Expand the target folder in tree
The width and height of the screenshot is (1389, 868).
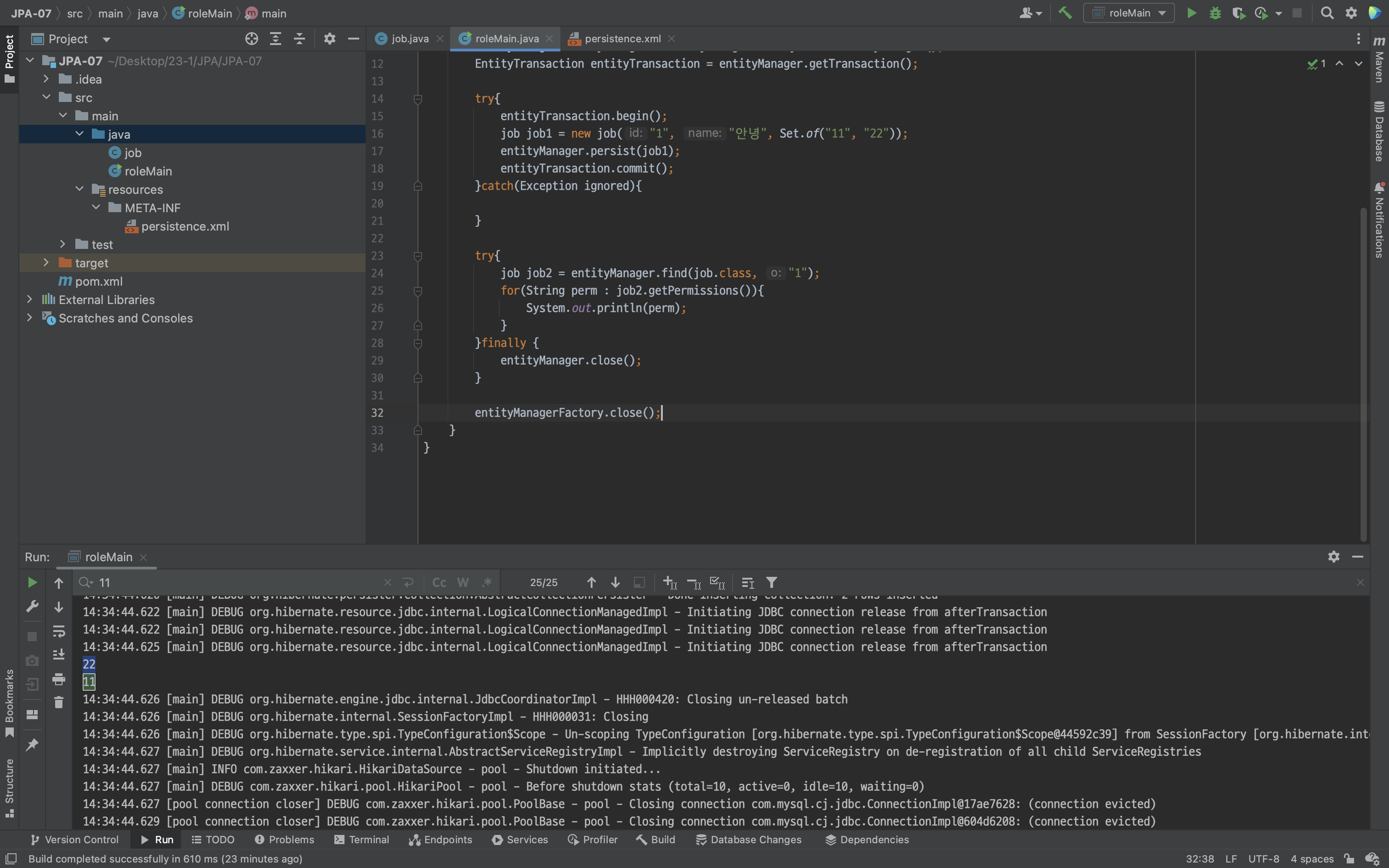(46, 262)
